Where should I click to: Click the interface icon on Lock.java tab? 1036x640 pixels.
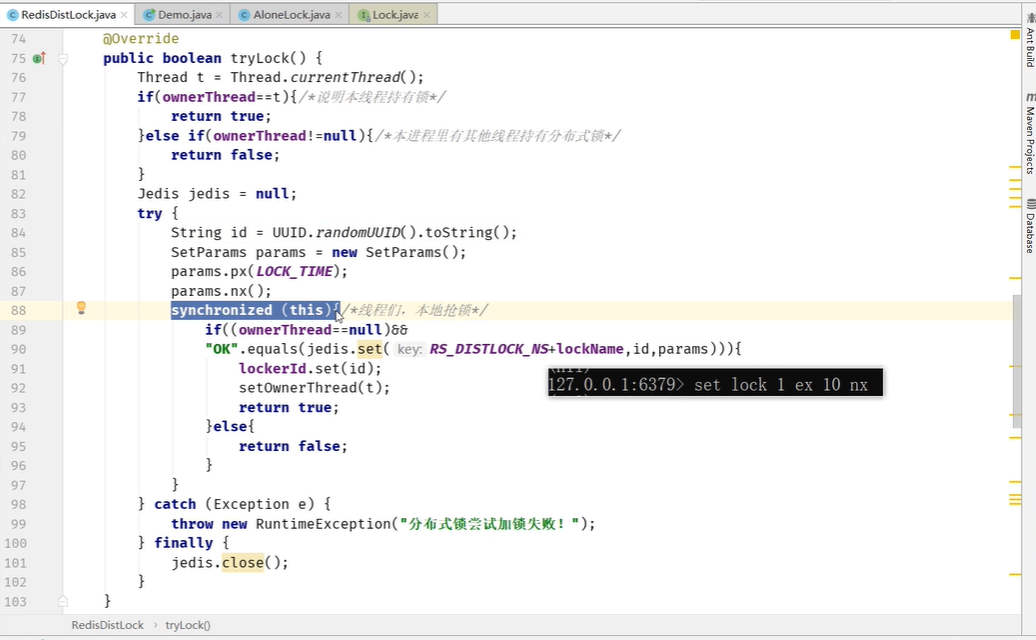pyautogui.click(x=363, y=15)
